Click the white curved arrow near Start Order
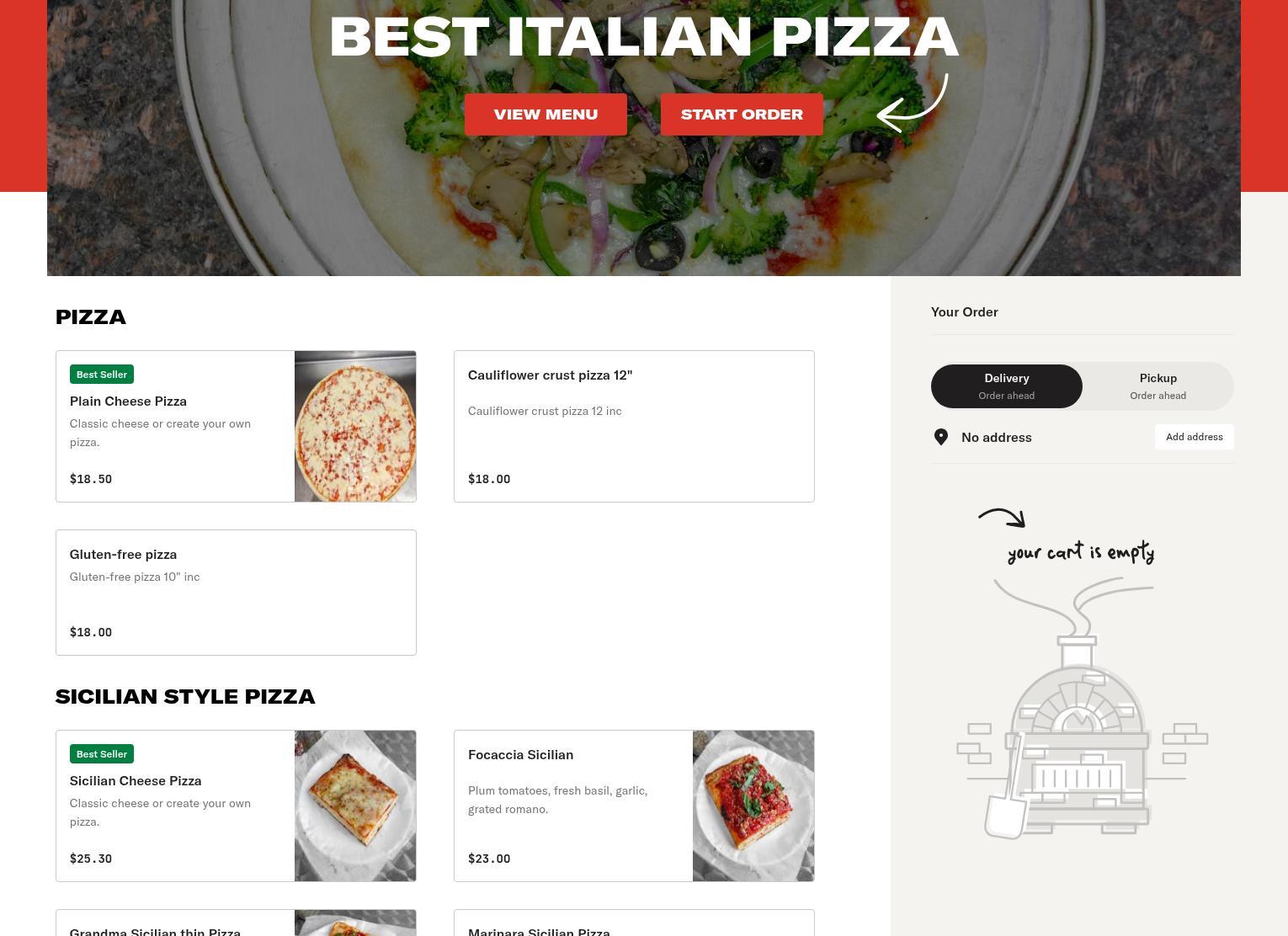1288x936 pixels. [913, 104]
